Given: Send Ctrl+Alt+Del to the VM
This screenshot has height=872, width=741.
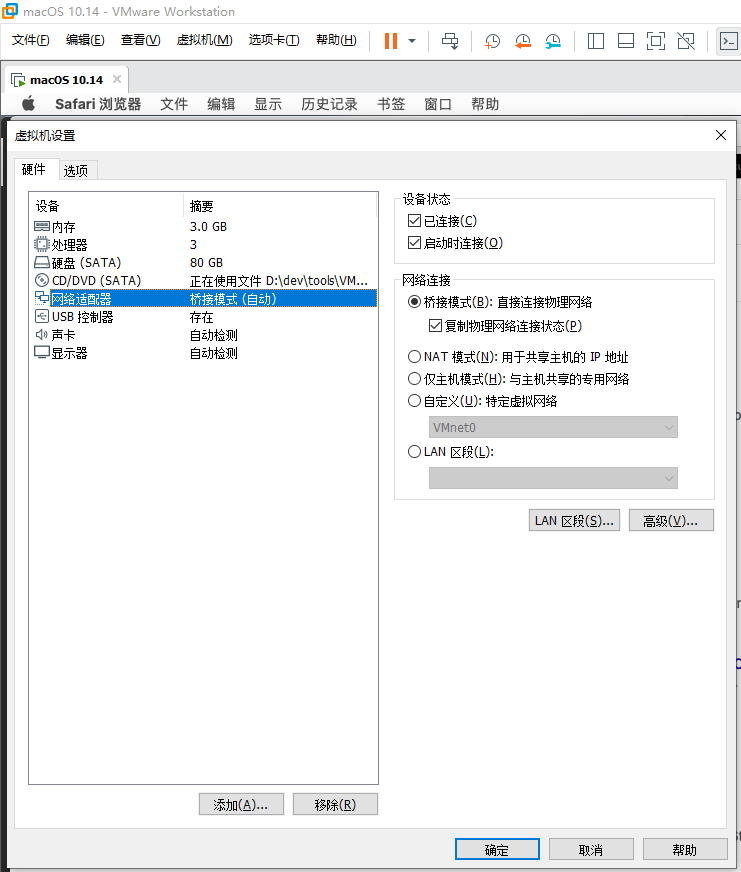Looking at the screenshot, I should coord(450,41).
